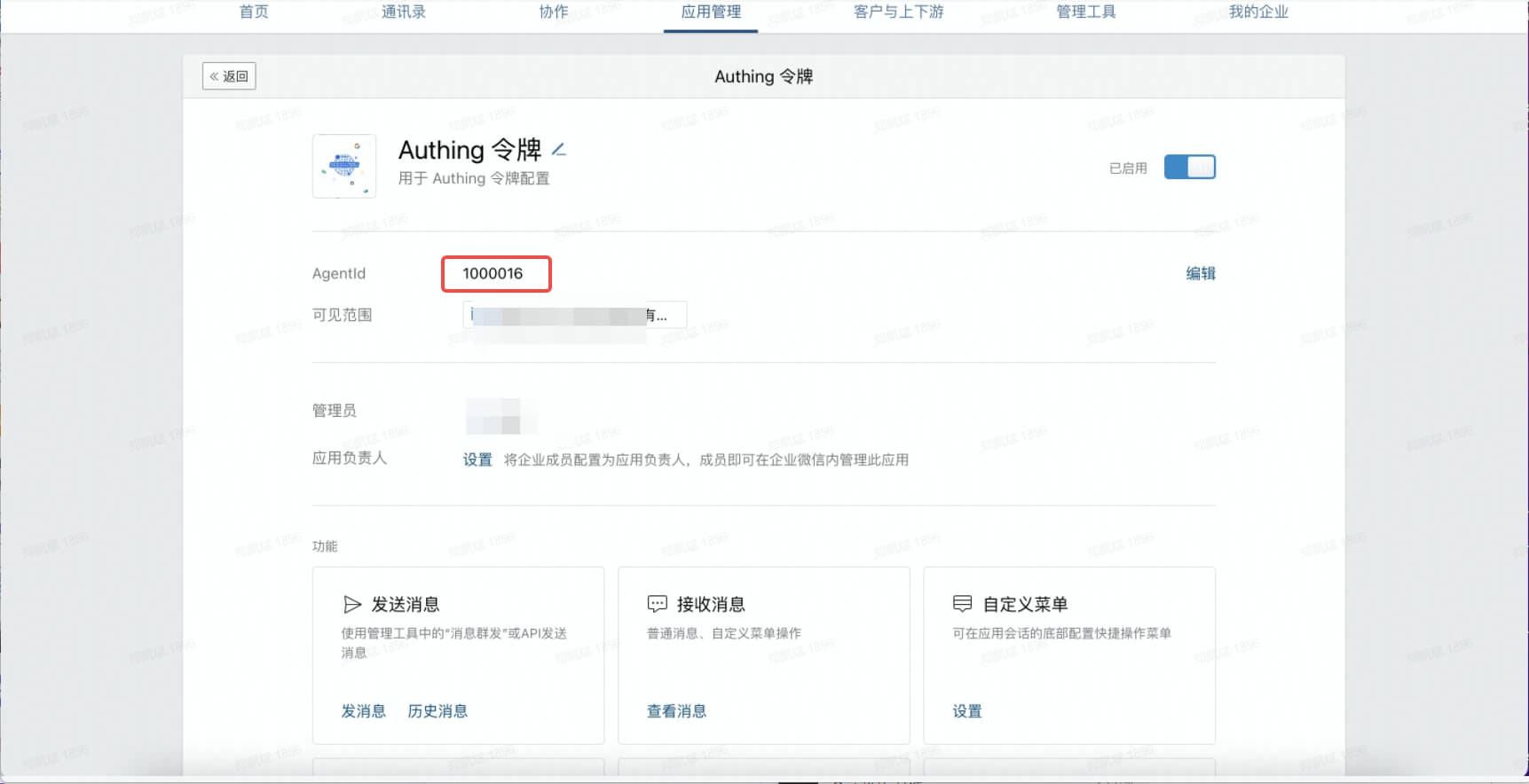Open the 历史消息 link
Image resolution: width=1529 pixels, height=784 pixels.
pyautogui.click(x=437, y=711)
